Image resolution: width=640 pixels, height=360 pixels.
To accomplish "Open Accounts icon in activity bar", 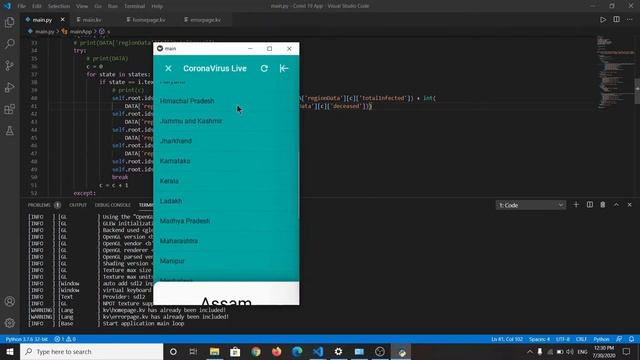I will 9,302.
